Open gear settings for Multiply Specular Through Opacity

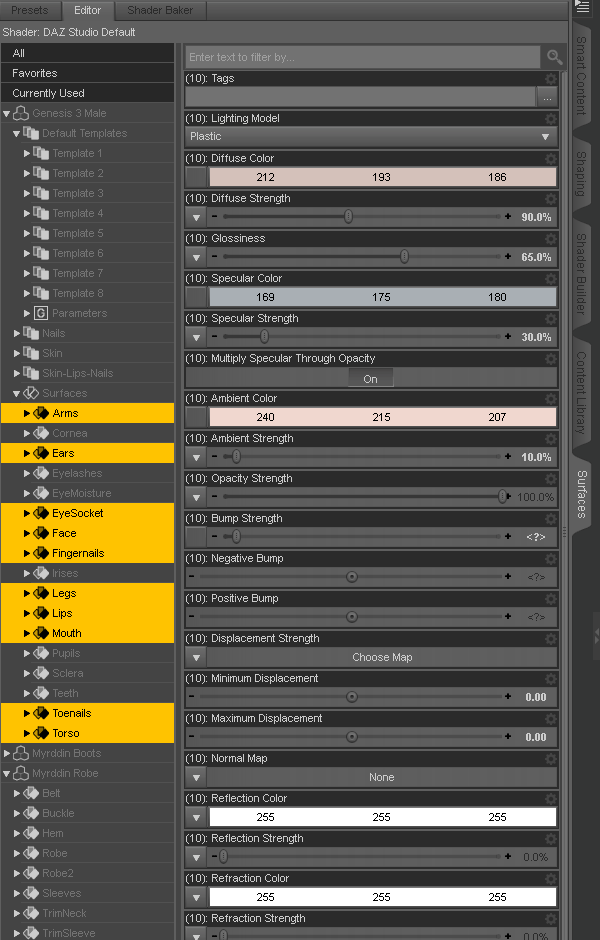(550, 358)
